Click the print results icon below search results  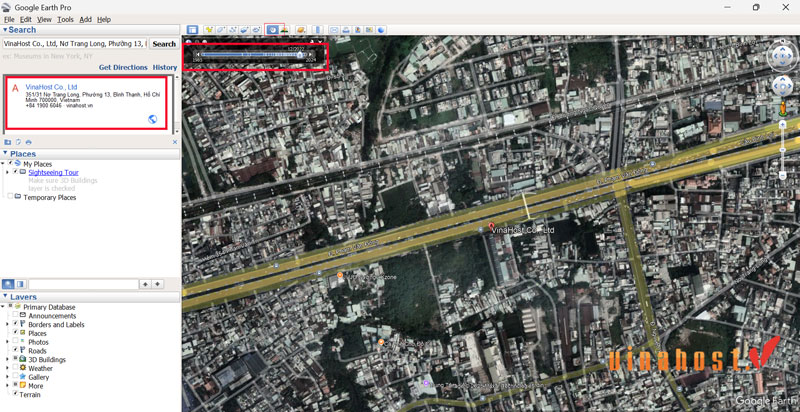29,142
